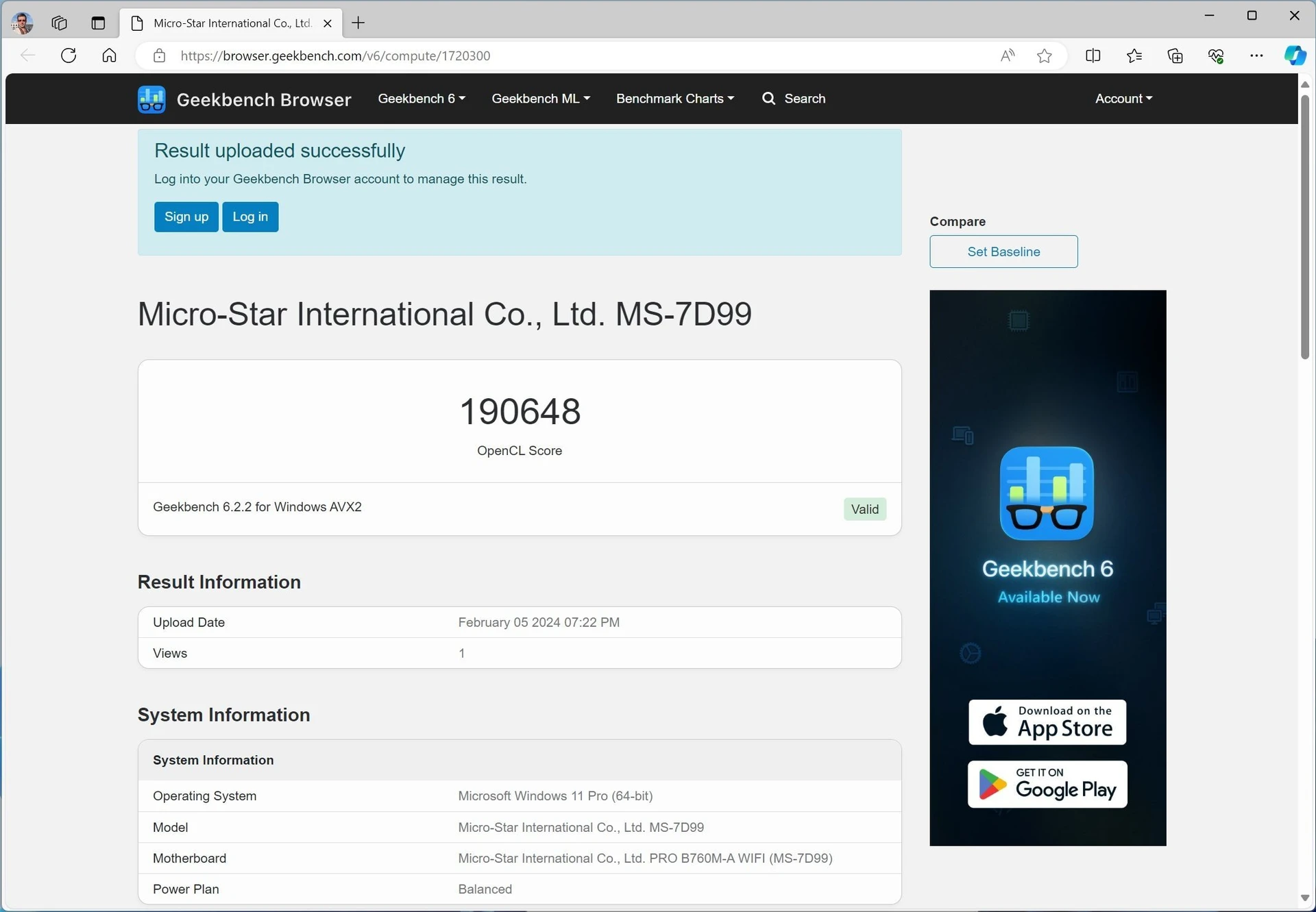Select 'Microsoft Windows 11 Pro (64-bit)' value
The image size is (1316, 912).
[x=555, y=796]
